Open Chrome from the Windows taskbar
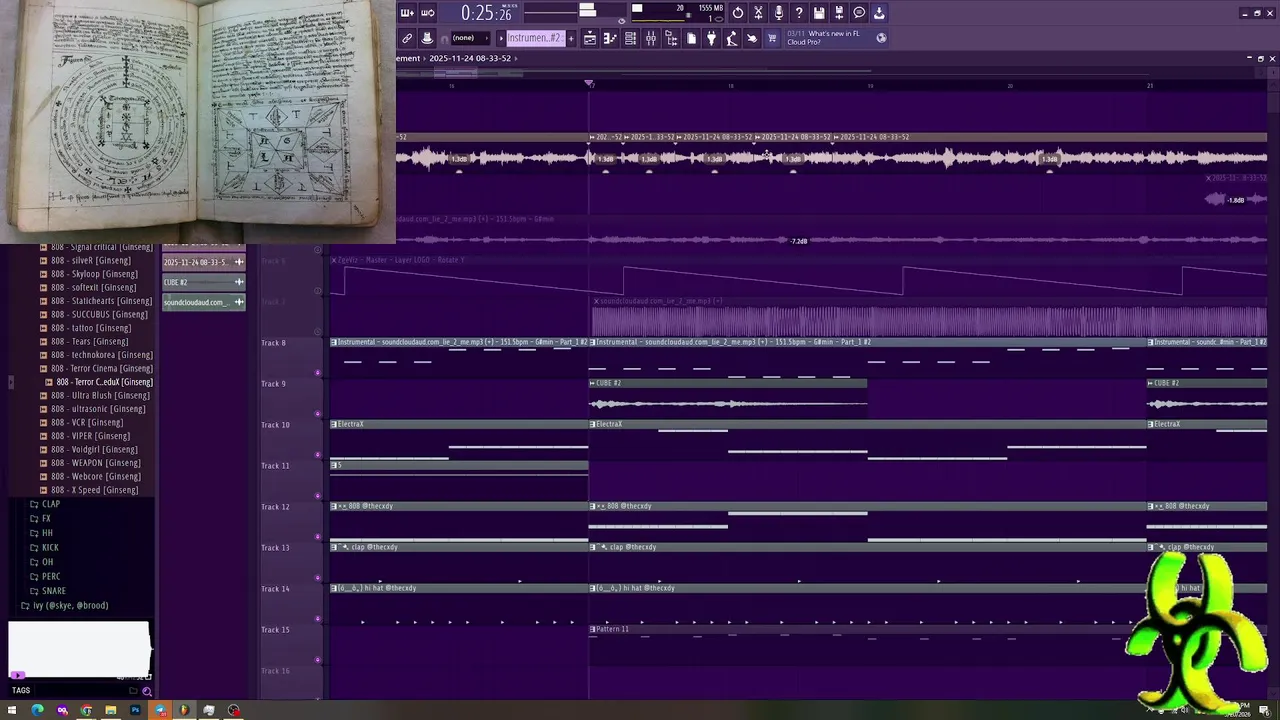The width and height of the screenshot is (1280, 720). point(86,711)
